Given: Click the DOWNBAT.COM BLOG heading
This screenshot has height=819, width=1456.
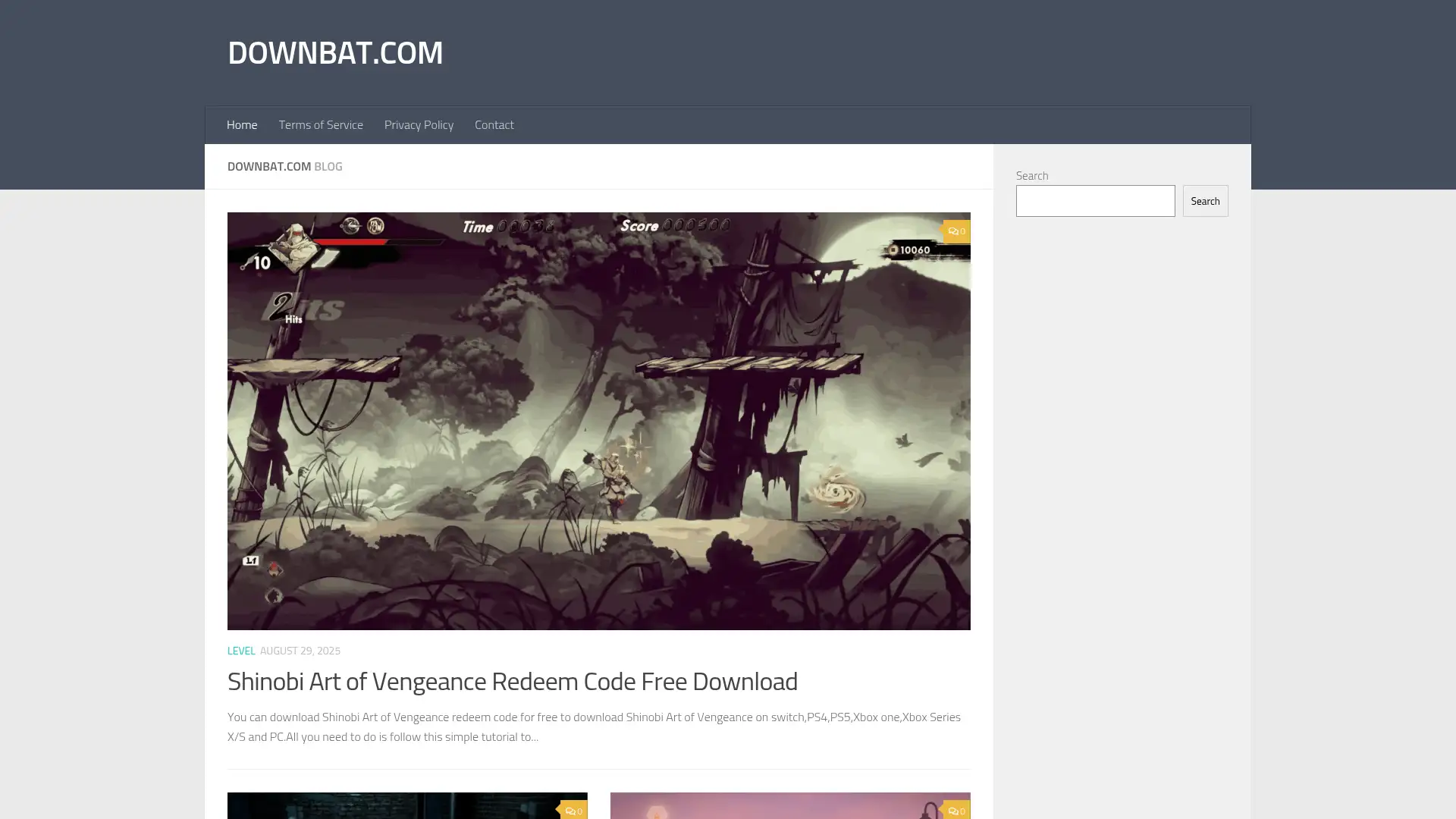Looking at the screenshot, I should [x=284, y=166].
